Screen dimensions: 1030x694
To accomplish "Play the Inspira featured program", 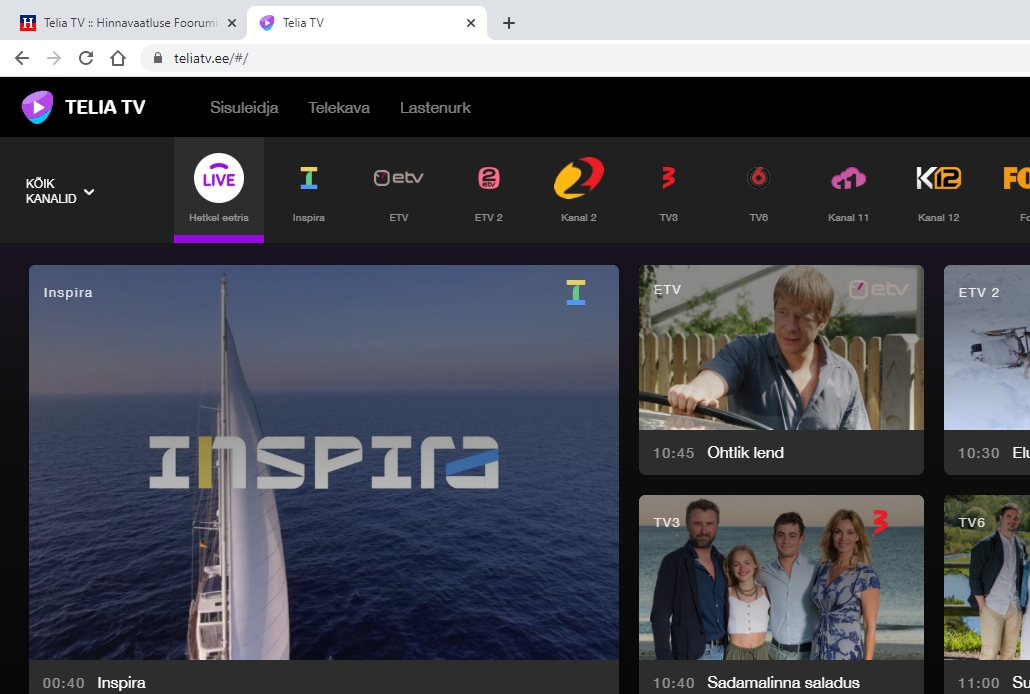I will click(323, 462).
